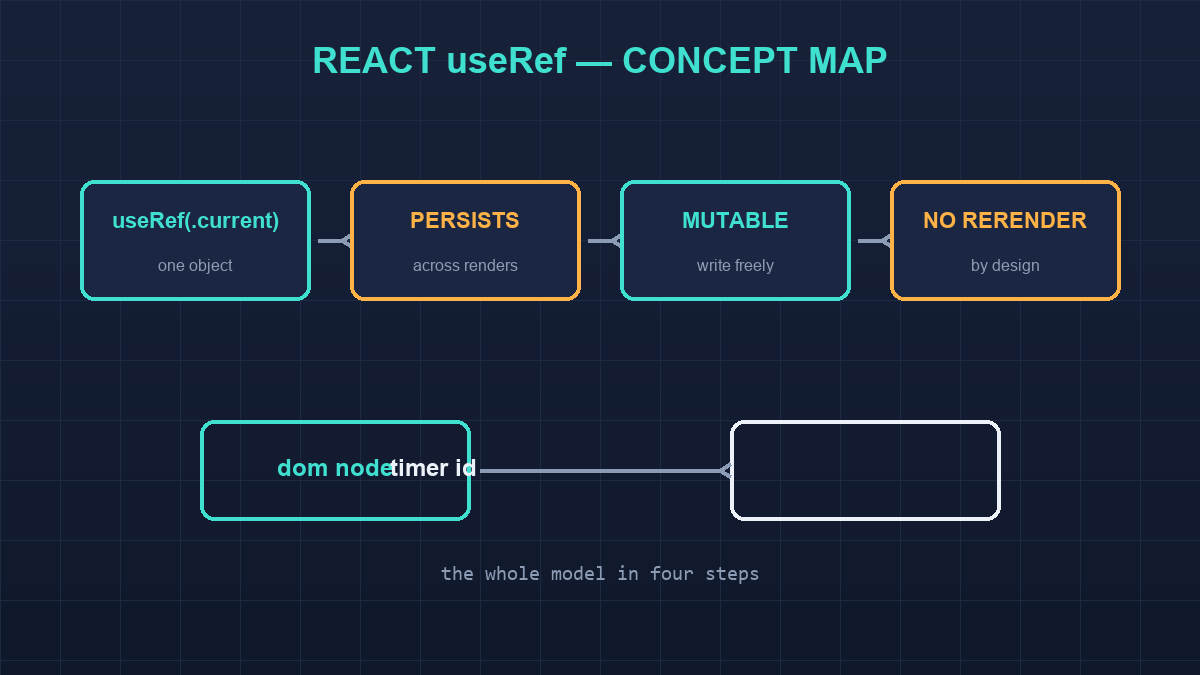Select the 'across renders' subtitle

coord(465,266)
